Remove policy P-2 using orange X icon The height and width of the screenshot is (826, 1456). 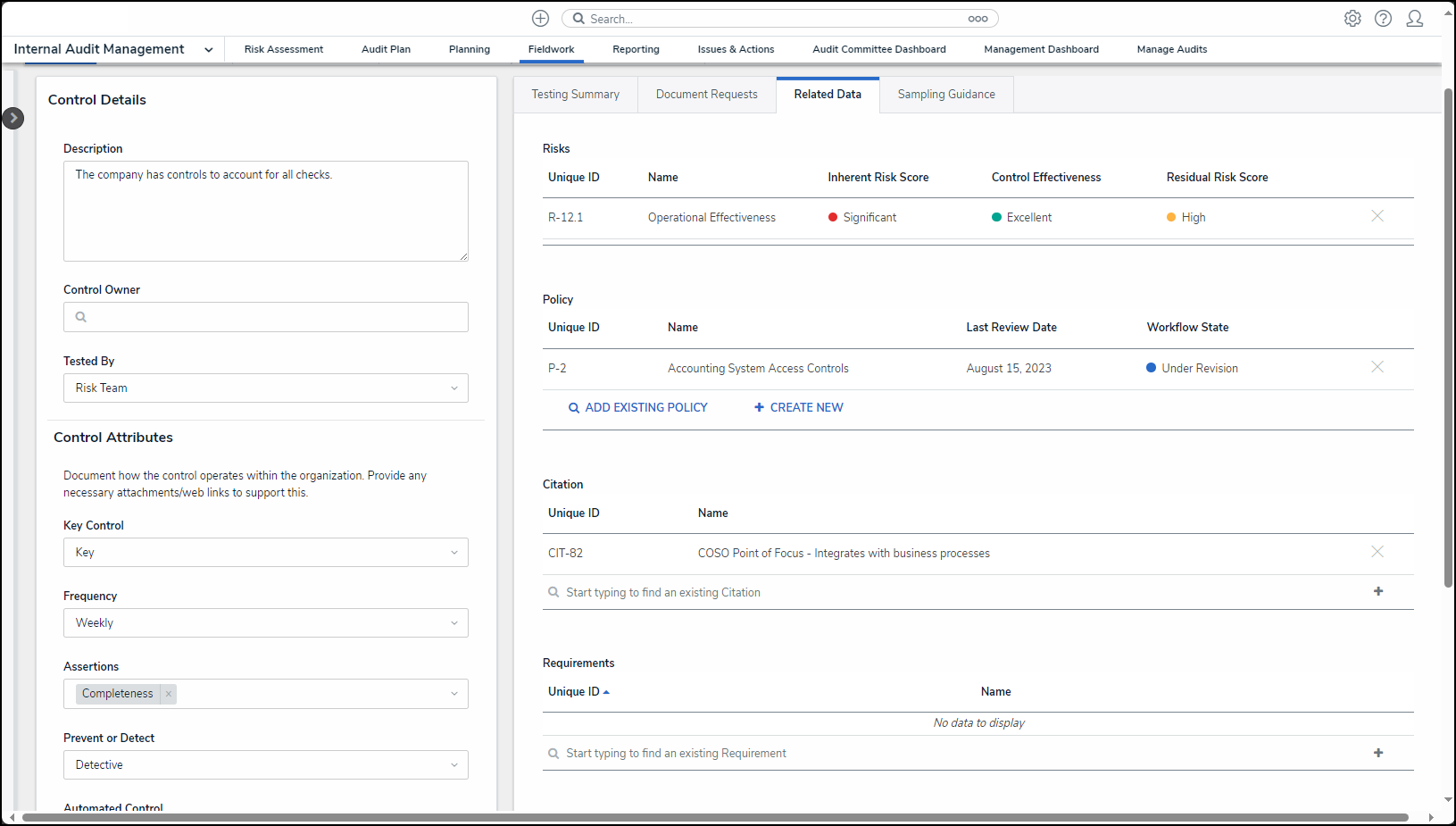coord(1377,367)
